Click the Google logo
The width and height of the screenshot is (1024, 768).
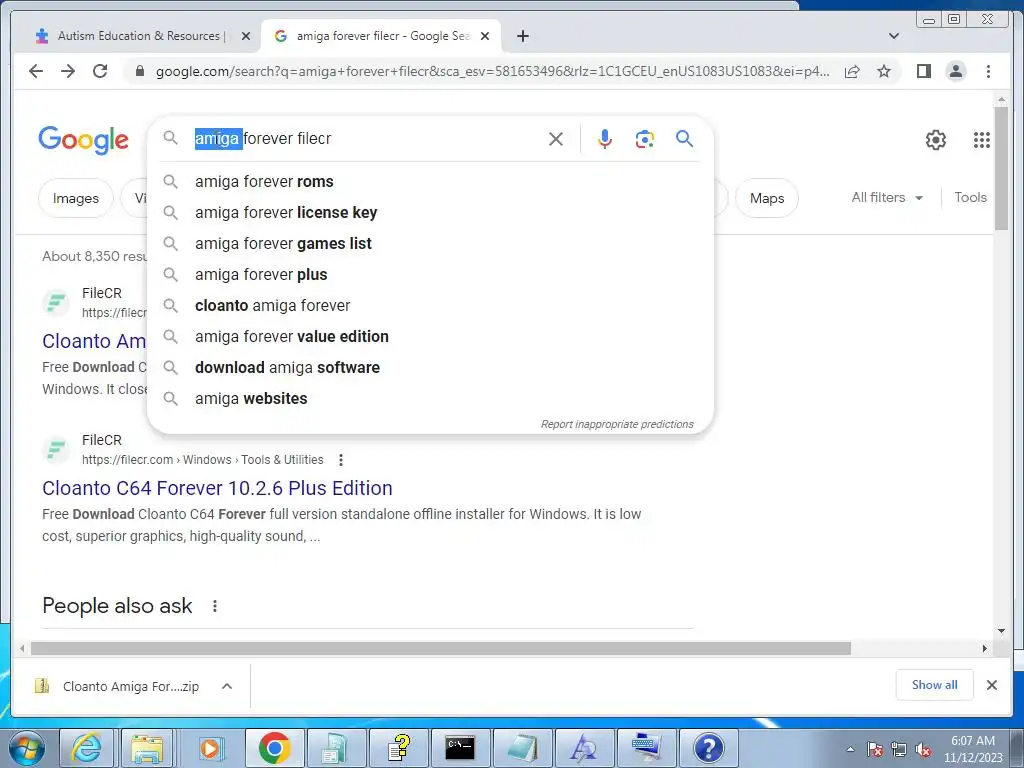(84, 140)
